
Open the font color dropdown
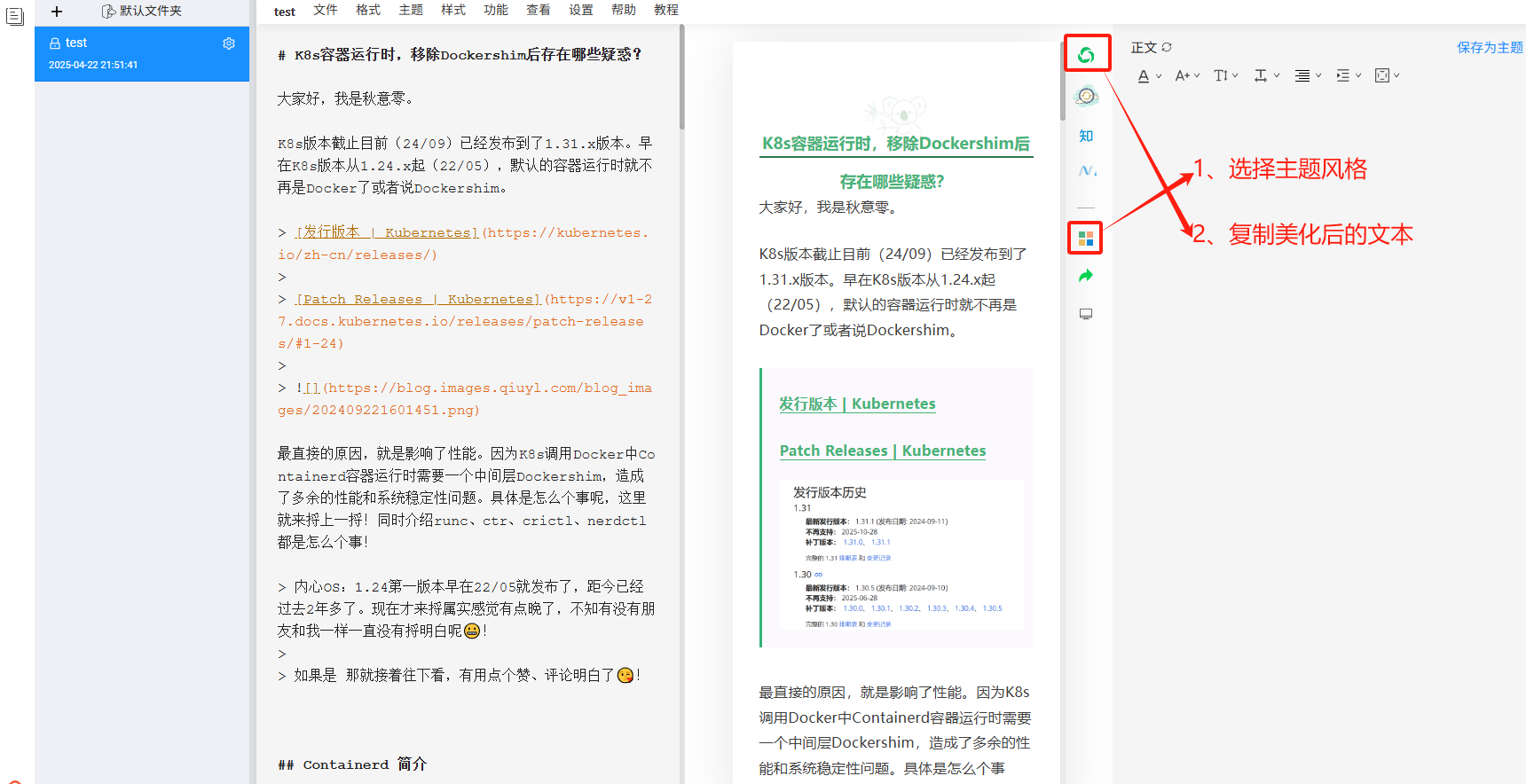1149,76
